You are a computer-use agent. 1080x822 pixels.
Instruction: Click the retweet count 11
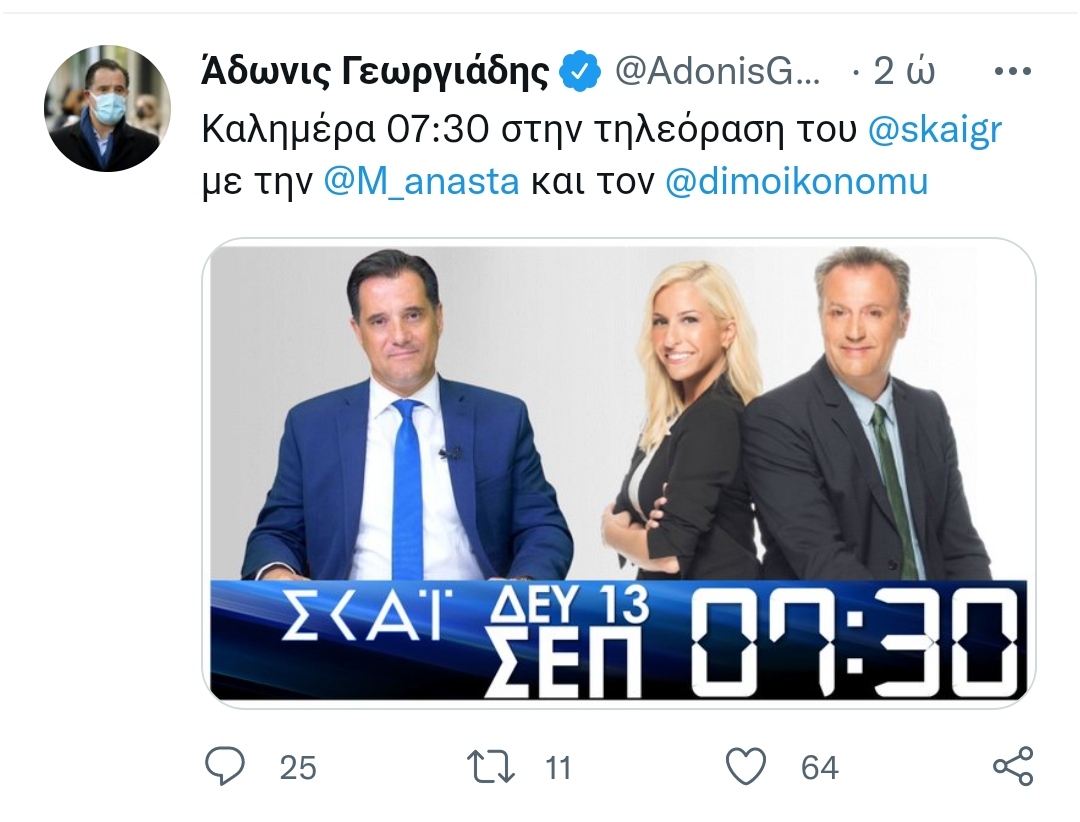coord(558,768)
